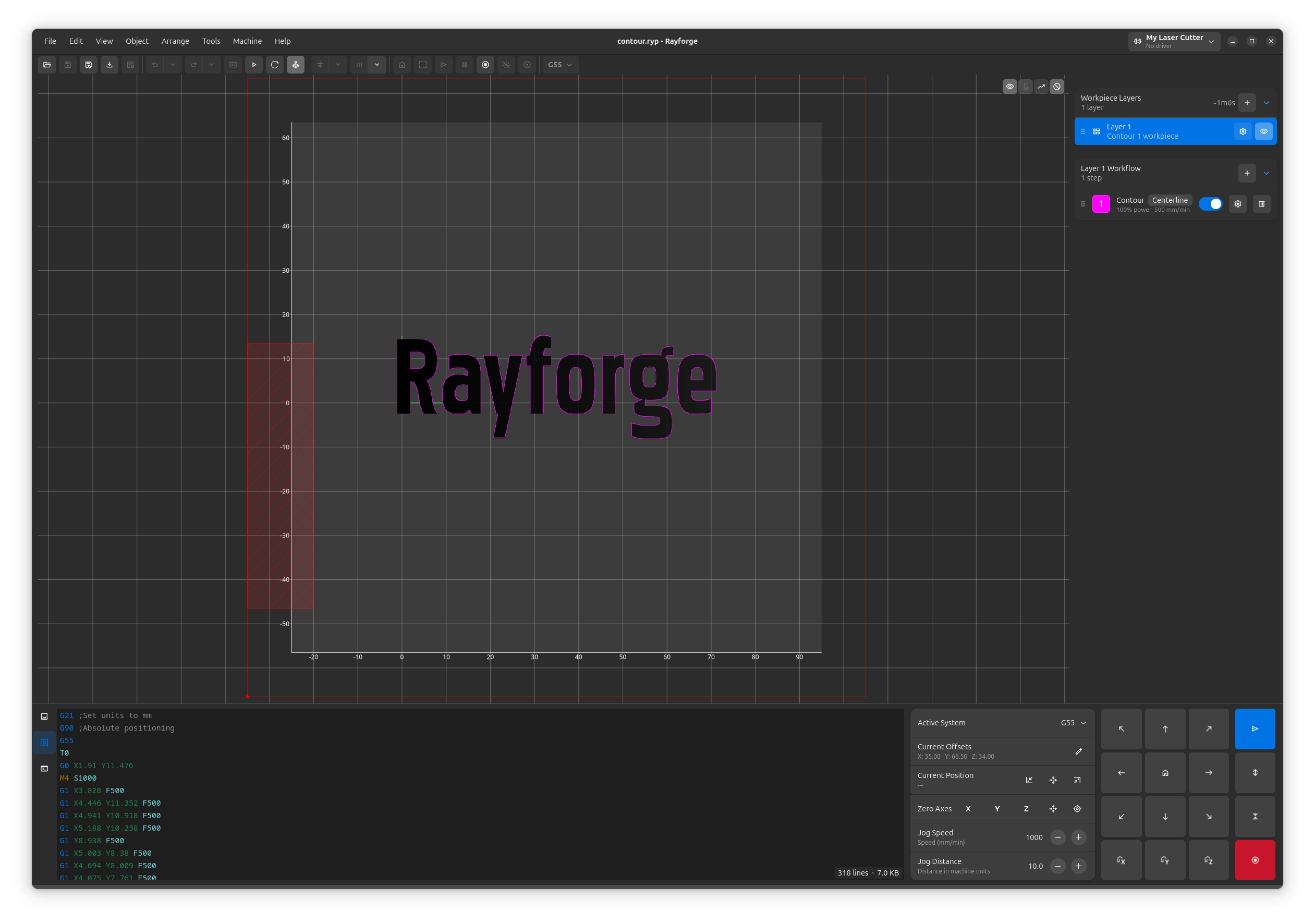
Task: Disable the Contour Centerline step toggle
Action: tap(1211, 203)
